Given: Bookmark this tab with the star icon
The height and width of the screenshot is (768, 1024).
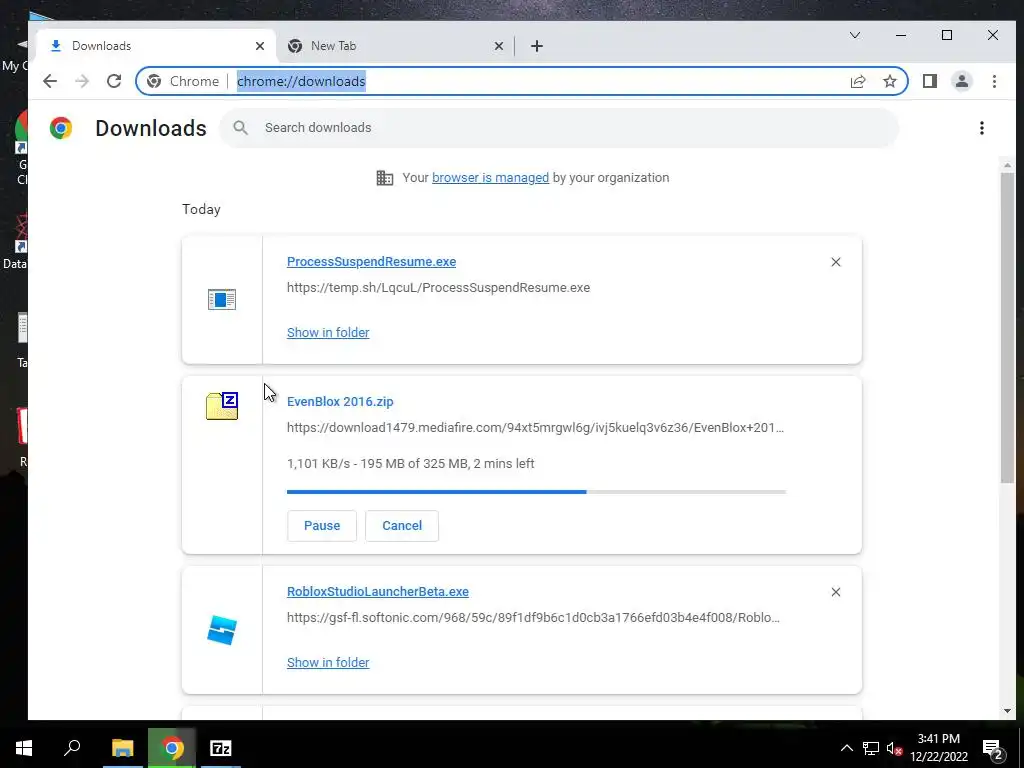Looking at the screenshot, I should click(889, 81).
